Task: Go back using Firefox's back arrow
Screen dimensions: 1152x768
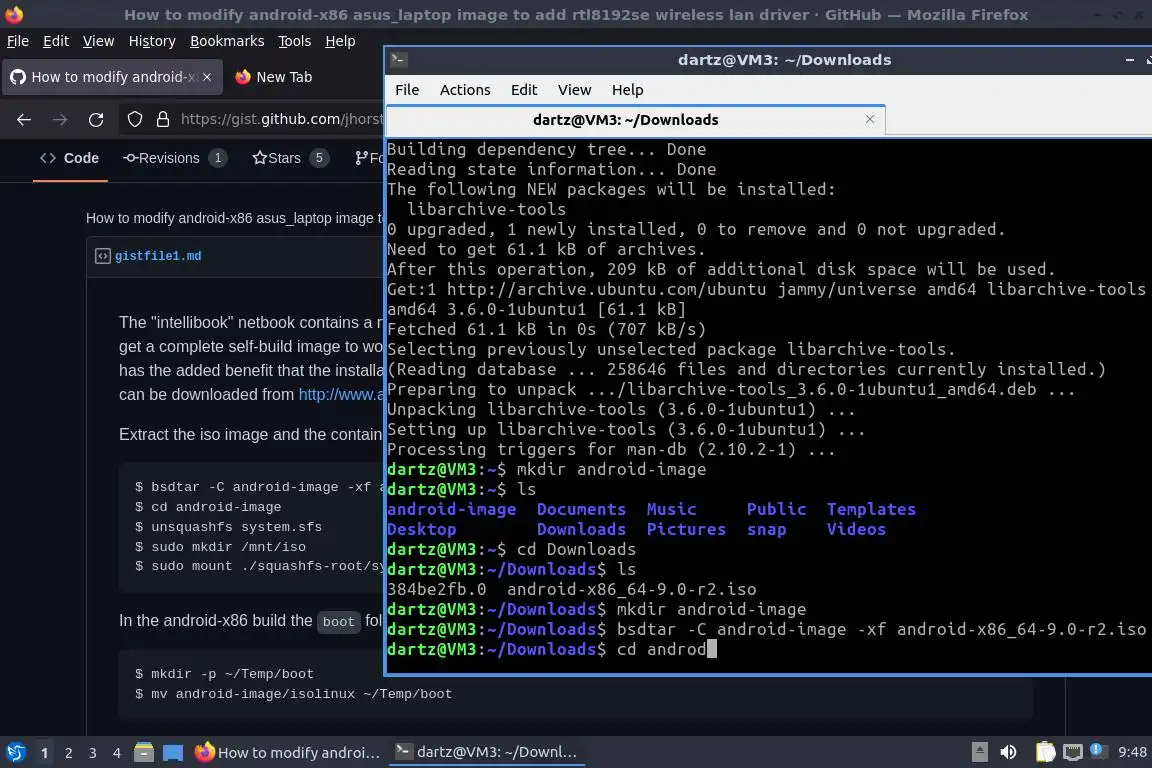Action: (x=24, y=119)
